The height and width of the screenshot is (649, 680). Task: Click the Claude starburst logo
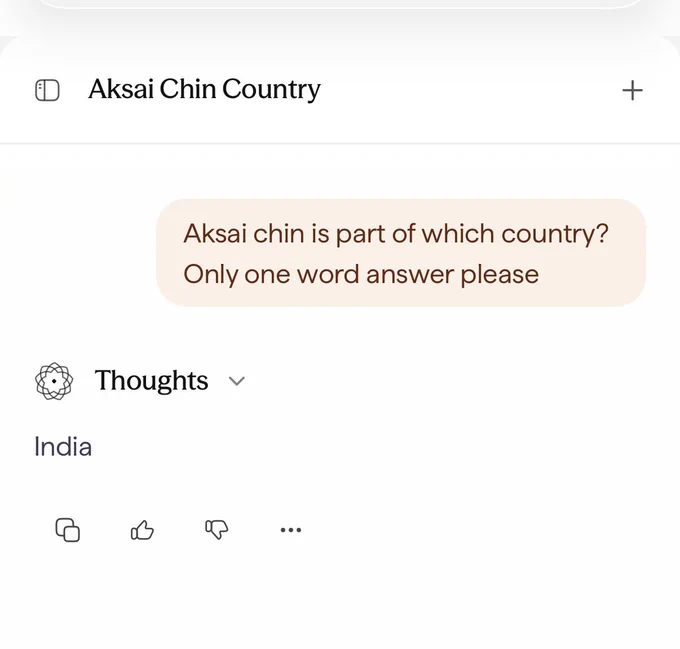(x=54, y=381)
